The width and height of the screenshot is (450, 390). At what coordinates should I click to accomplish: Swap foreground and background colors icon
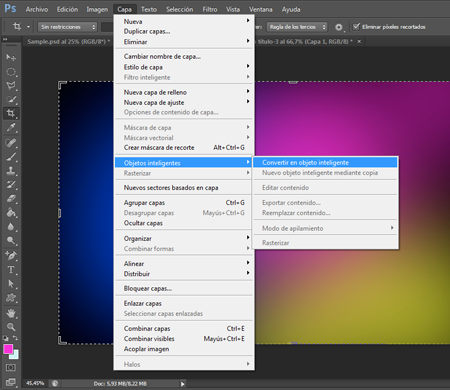click(x=15, y=338)
